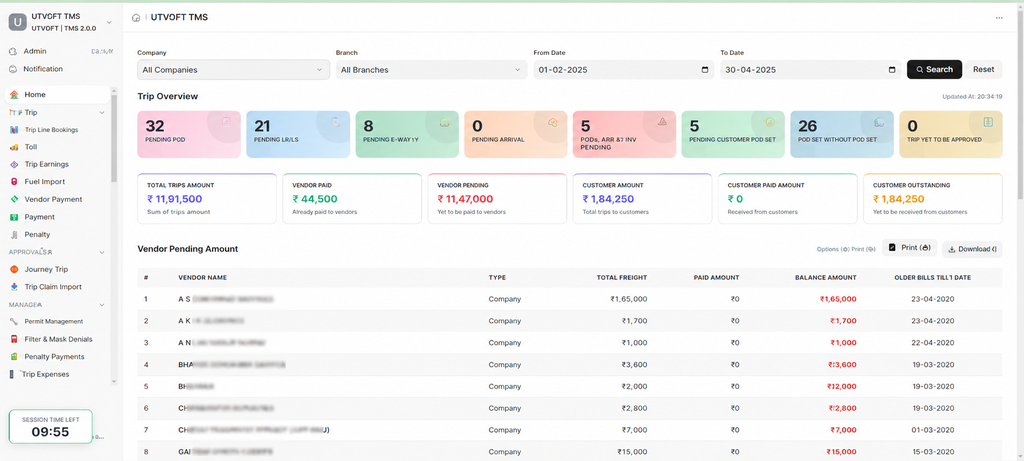
Task: Click the Trip Line Bookings icon
Action: coord(14,130)
